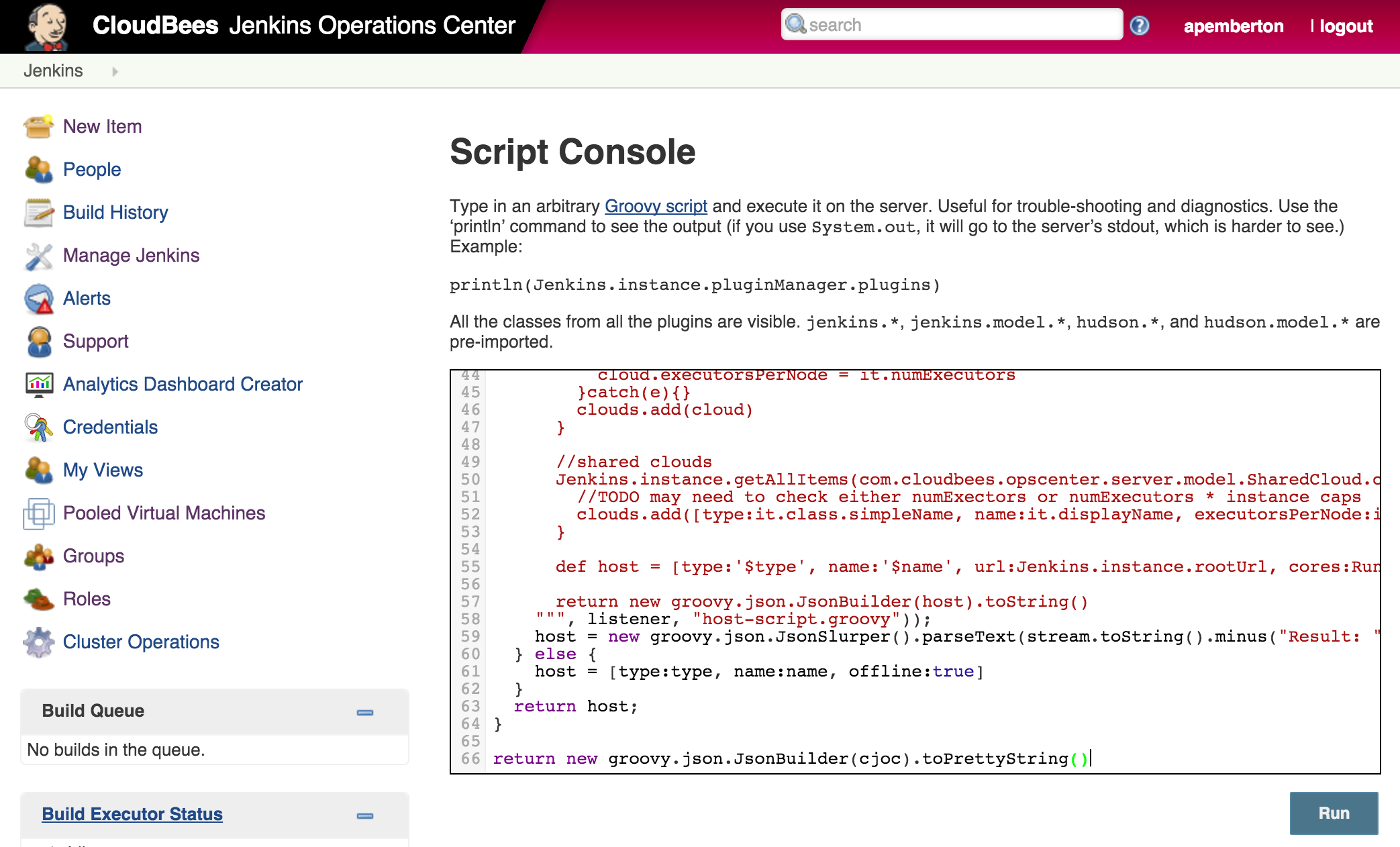Viewport: 1400px width, 847px height.
Task: Open the Build History notepad icon
Action: pyautogui.click(x=38, y=213)
